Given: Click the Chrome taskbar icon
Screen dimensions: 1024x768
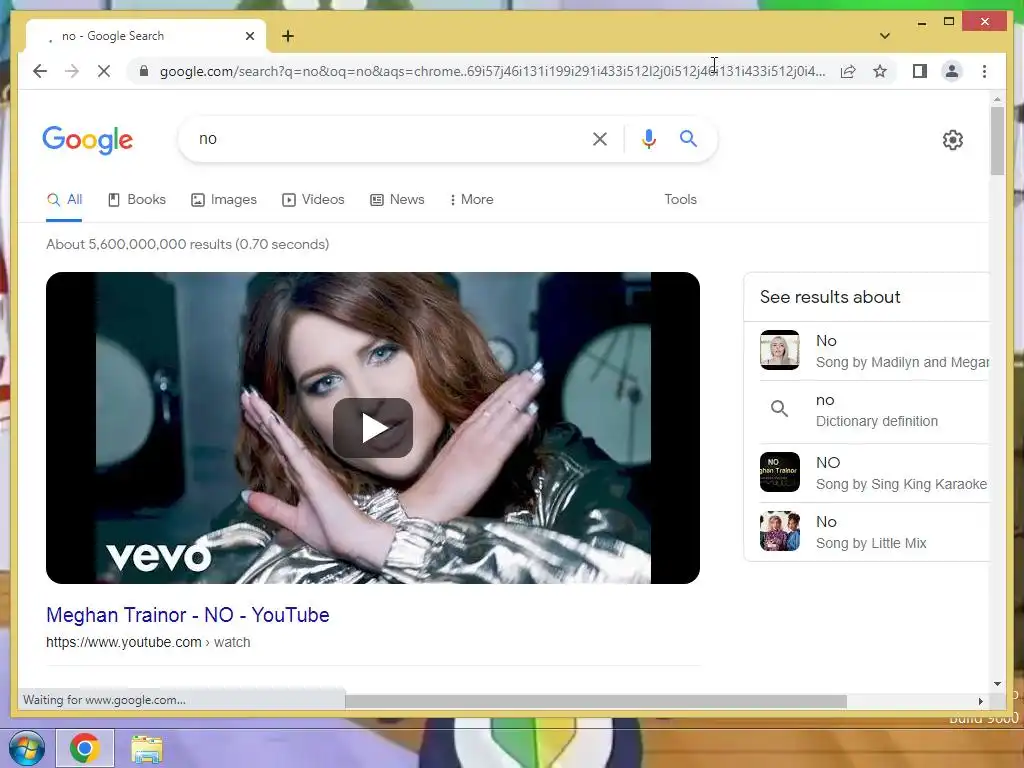Looking at the screenshot, I should 85,748.
